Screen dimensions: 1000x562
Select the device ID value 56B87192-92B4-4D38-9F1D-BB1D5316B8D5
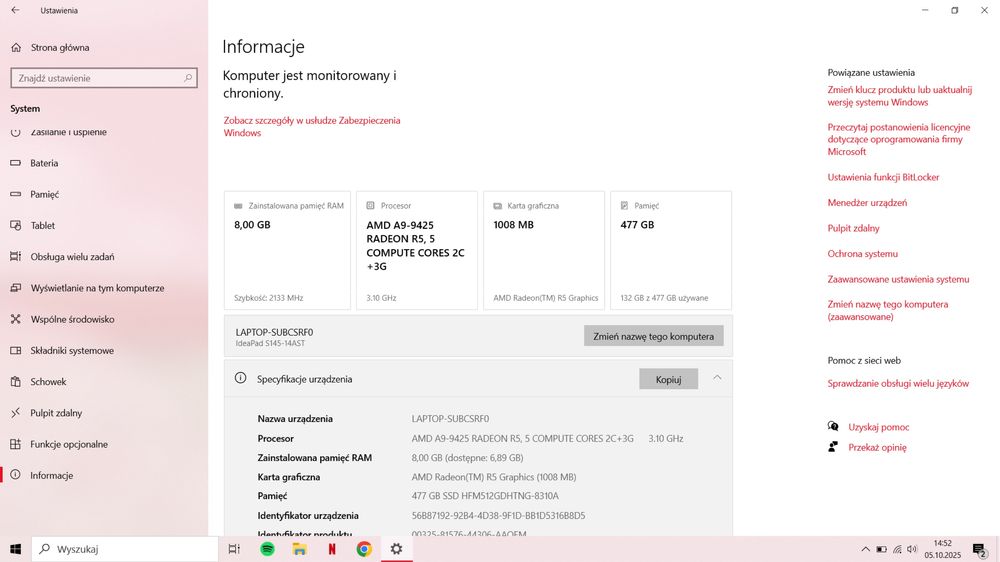click(x=498, y=515)
